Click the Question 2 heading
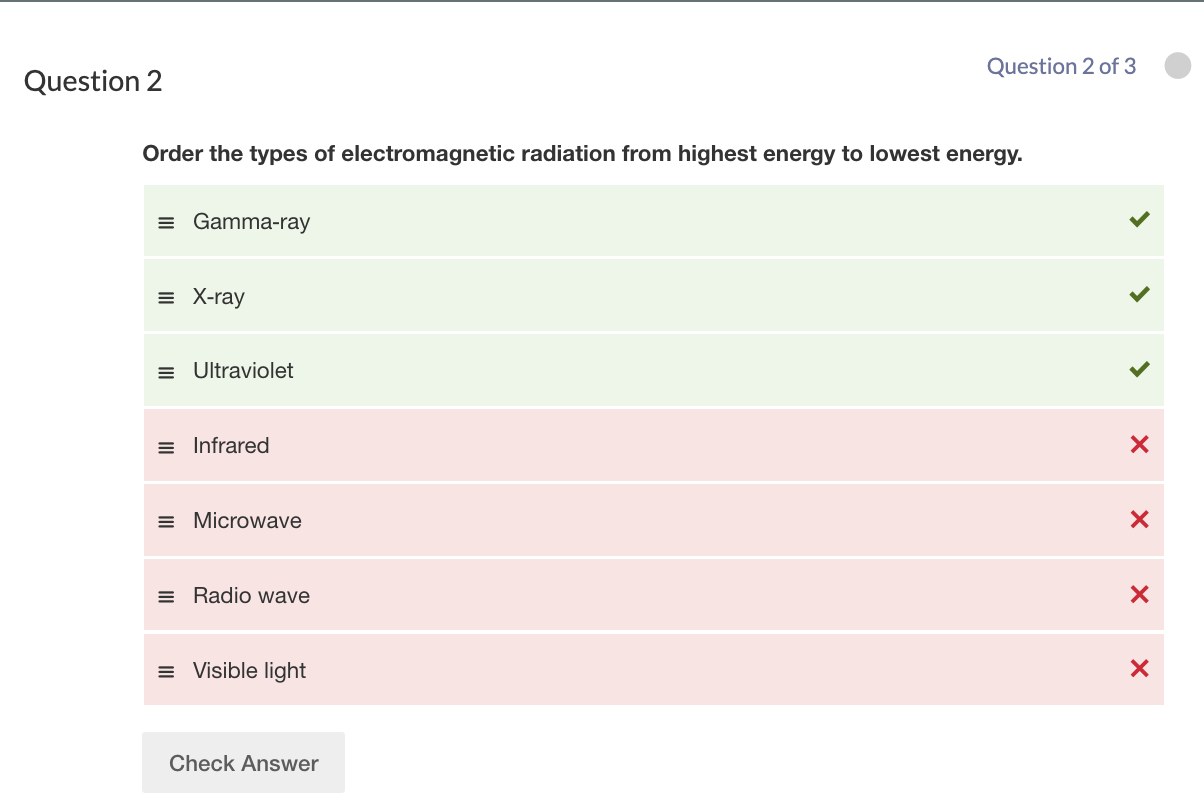Viewport: 1204px width, 808px height. point(93,81)
